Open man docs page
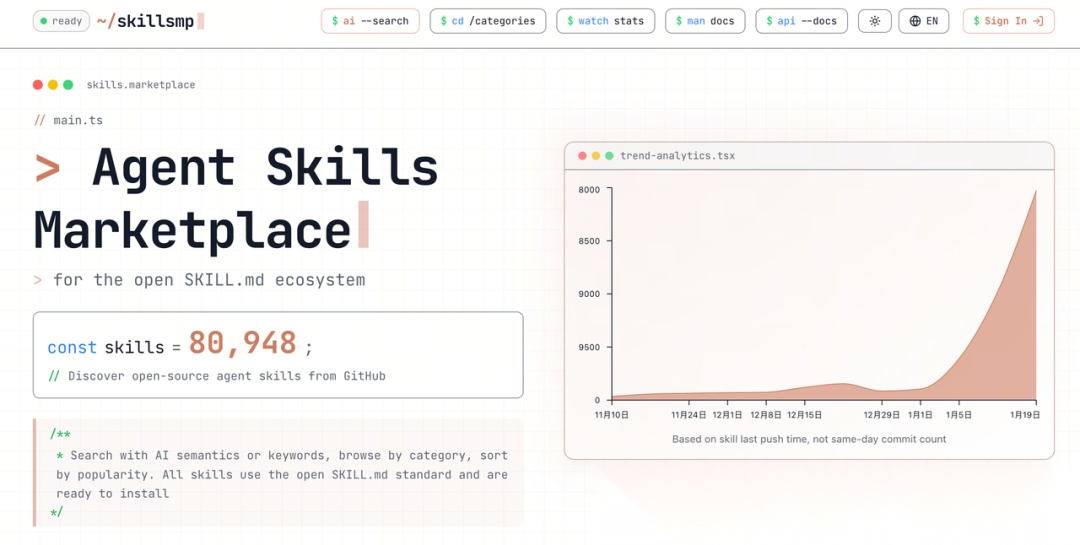Image resolution: width=1080 pixels, height=545 pixels. click(x=705, y=21)
